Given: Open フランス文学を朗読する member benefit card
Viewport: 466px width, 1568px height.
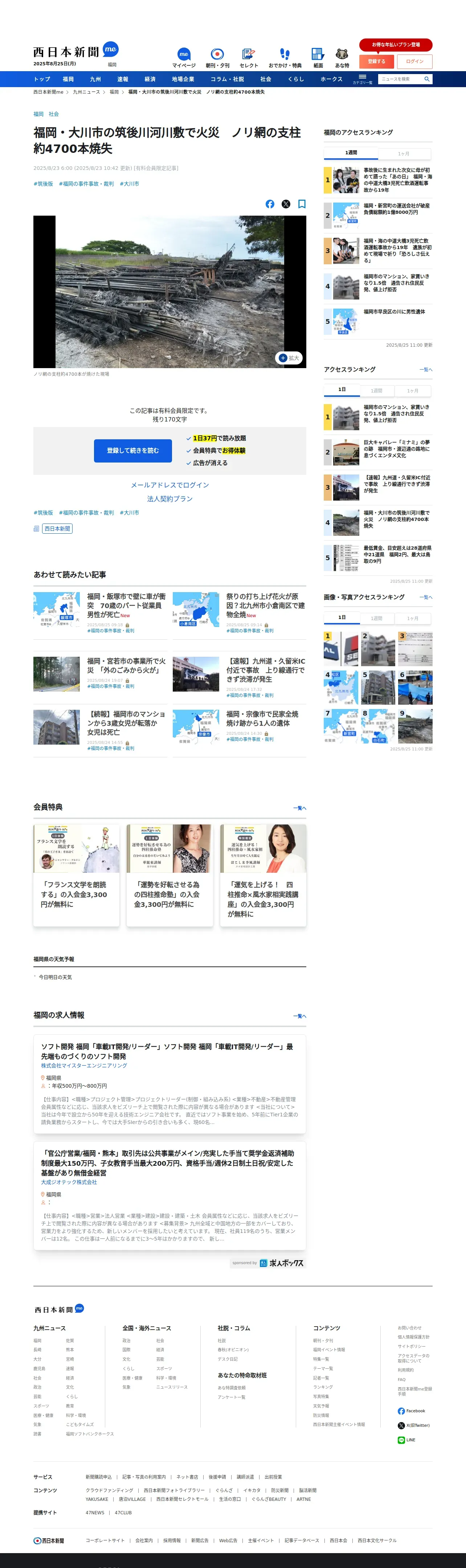Looking at the screenshot, I should (76, 875).
